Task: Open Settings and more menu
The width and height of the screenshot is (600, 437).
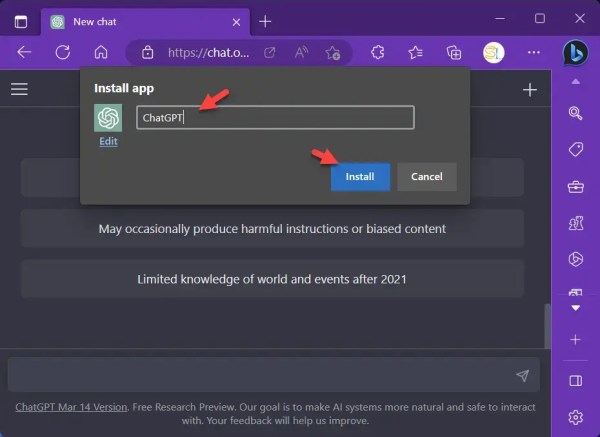Action: pos(534,52)
